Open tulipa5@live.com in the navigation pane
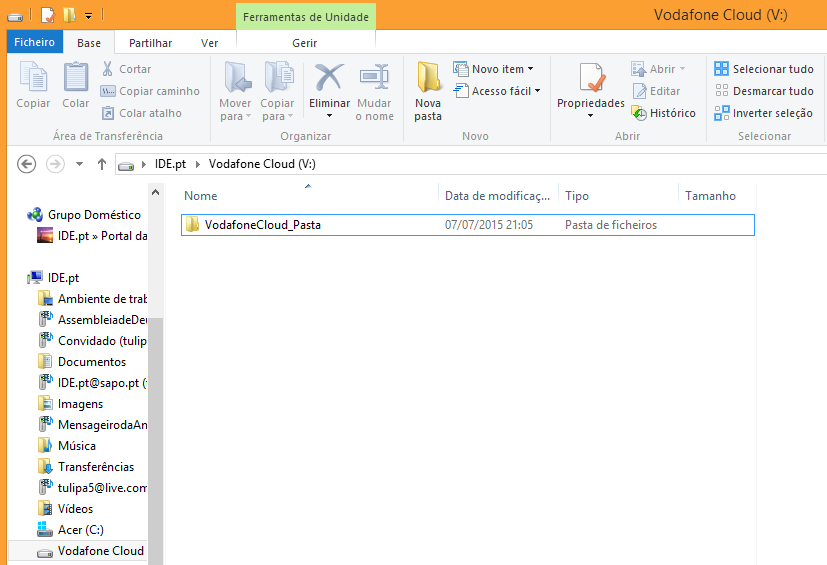Screen dimensions: 827x565 (x=93, y=488)
